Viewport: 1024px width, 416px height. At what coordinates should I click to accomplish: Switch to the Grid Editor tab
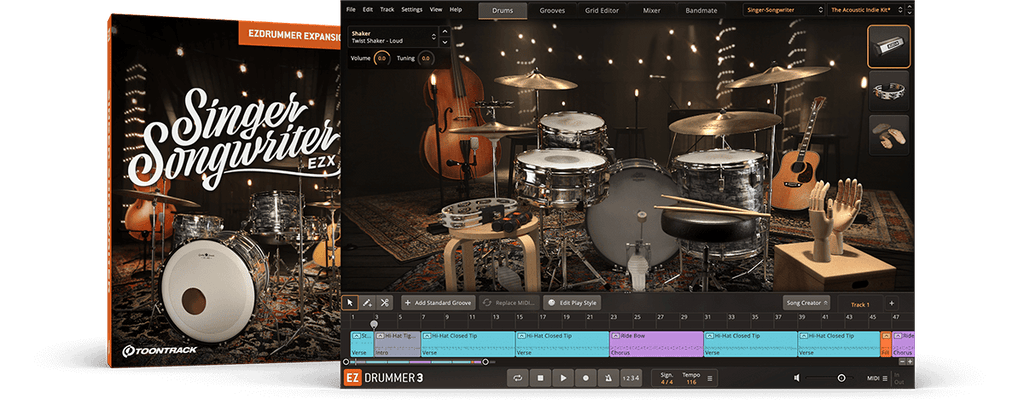(602, 10)
